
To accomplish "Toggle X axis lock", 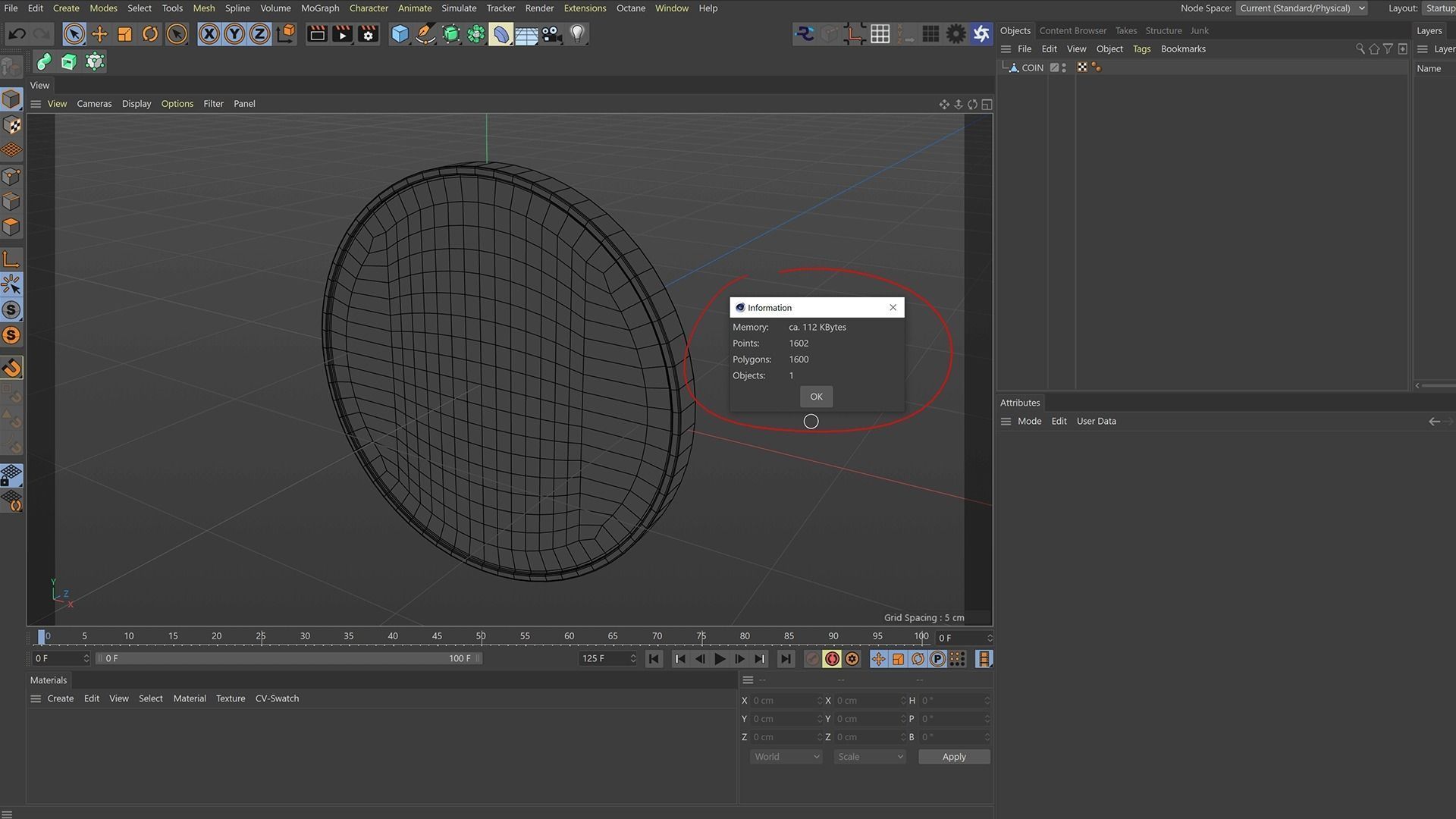I will coord(209,34).
